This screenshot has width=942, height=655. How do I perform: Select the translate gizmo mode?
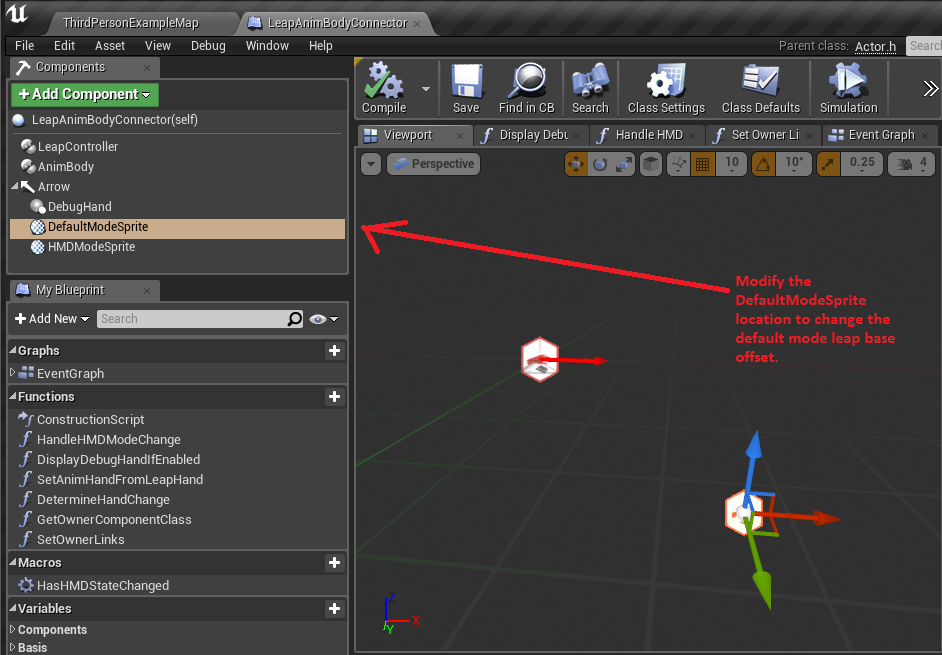[x=576, y=164]
